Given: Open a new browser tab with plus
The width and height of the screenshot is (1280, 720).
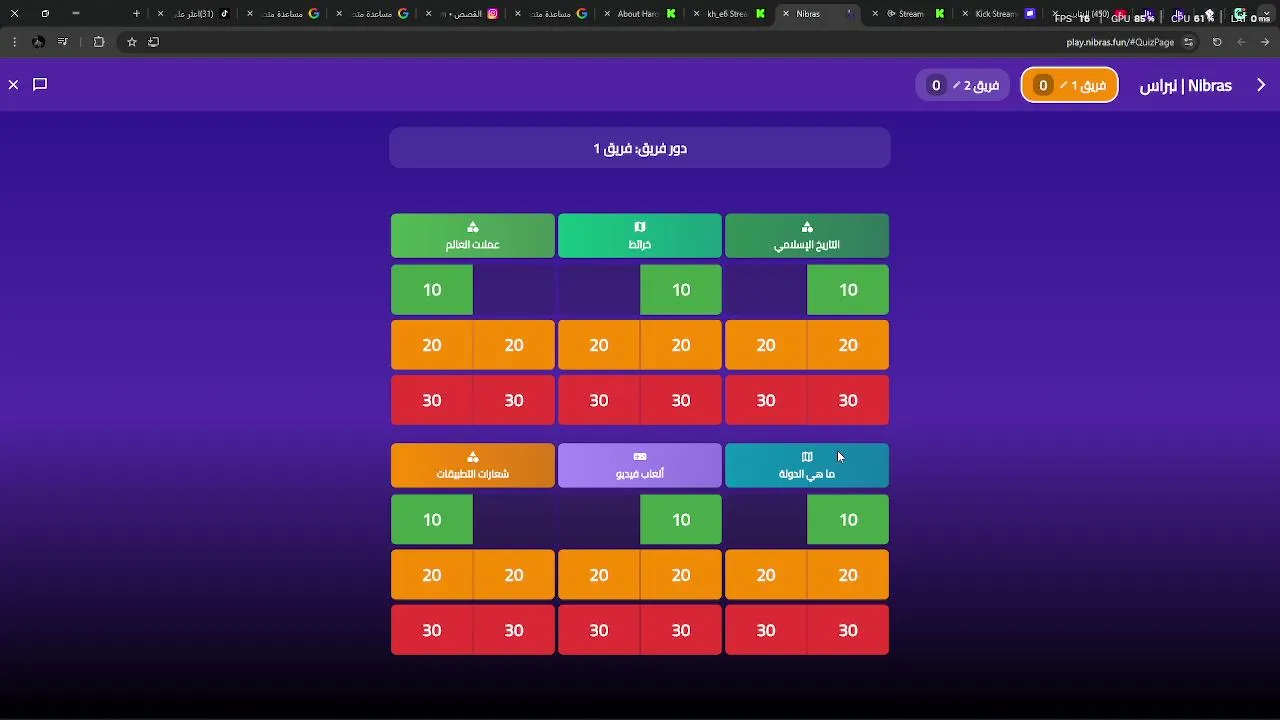Looking at the screenshot, I should pyautogui.click(x=136, y=14).
